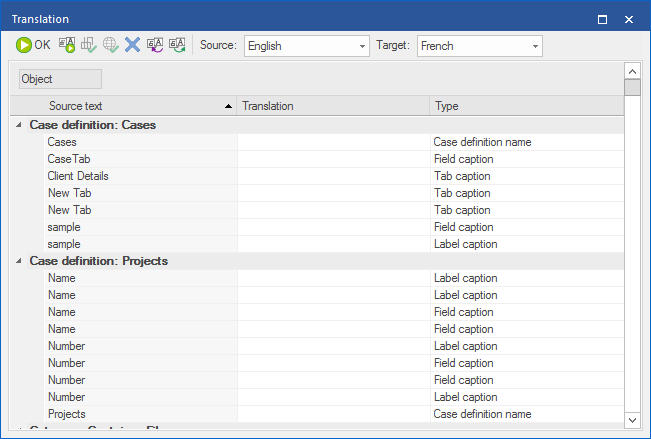Viewport: 651px width, 439px height.
Task: Click the translation icon with green play arrow
Action: [67, 45]
